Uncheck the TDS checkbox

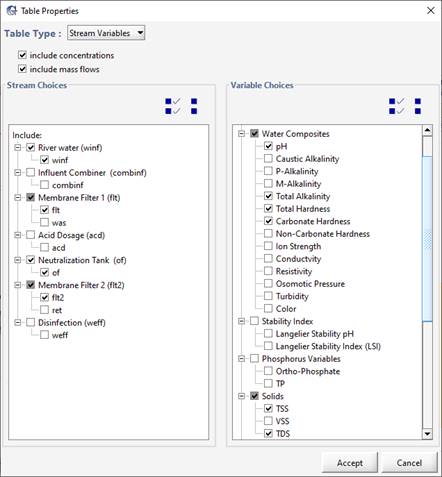click(268, 433)
